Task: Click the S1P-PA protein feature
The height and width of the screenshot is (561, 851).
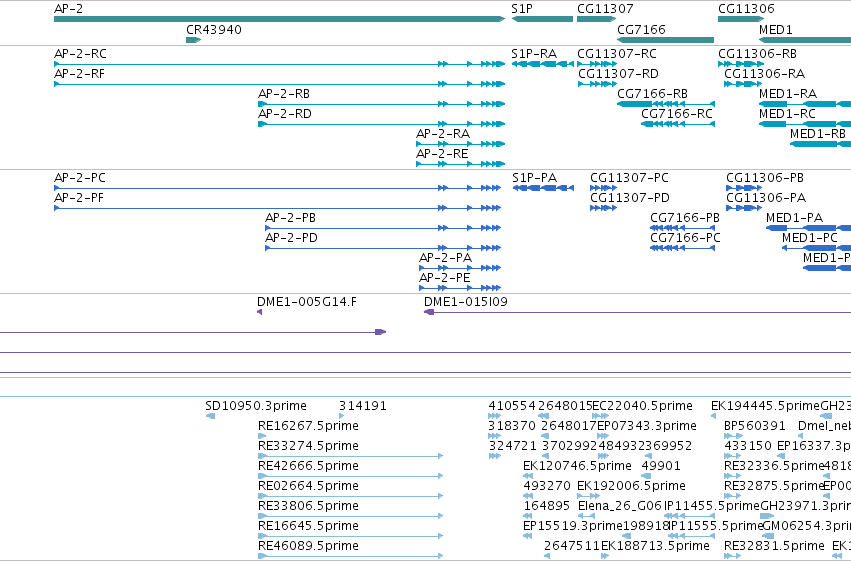Action: point(543,188)
